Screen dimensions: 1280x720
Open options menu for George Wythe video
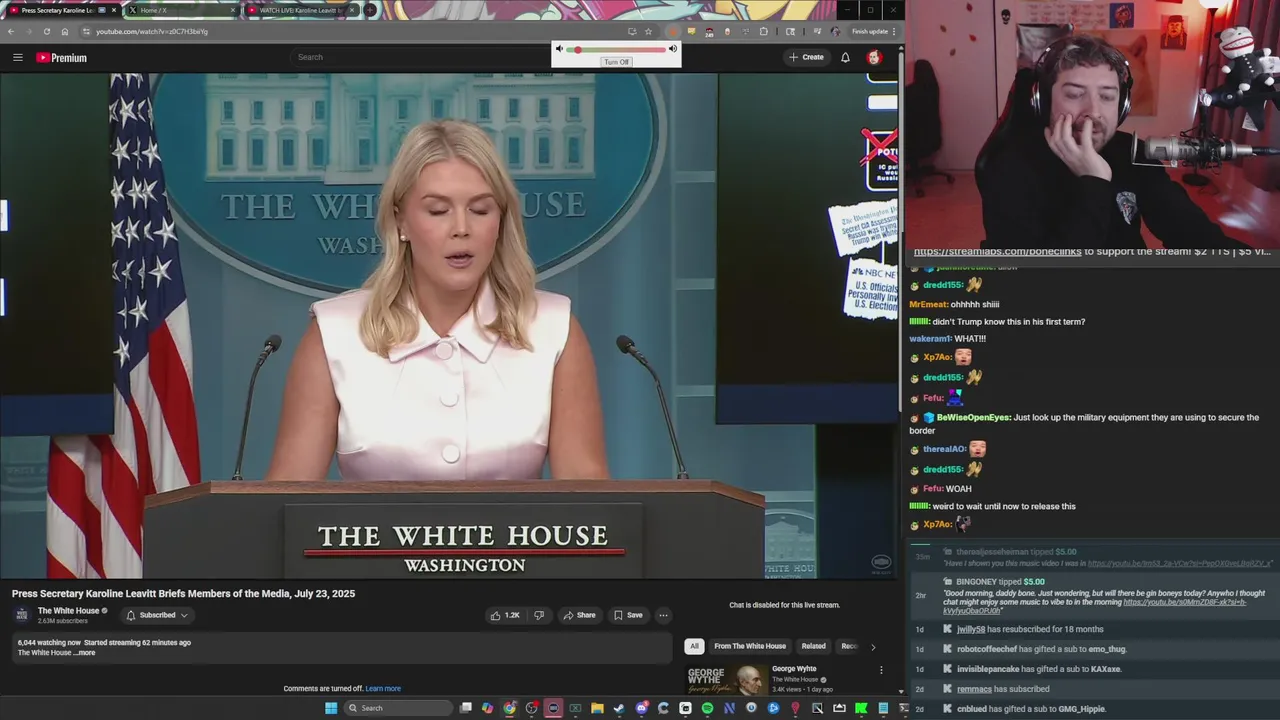[x=881, y=670]
